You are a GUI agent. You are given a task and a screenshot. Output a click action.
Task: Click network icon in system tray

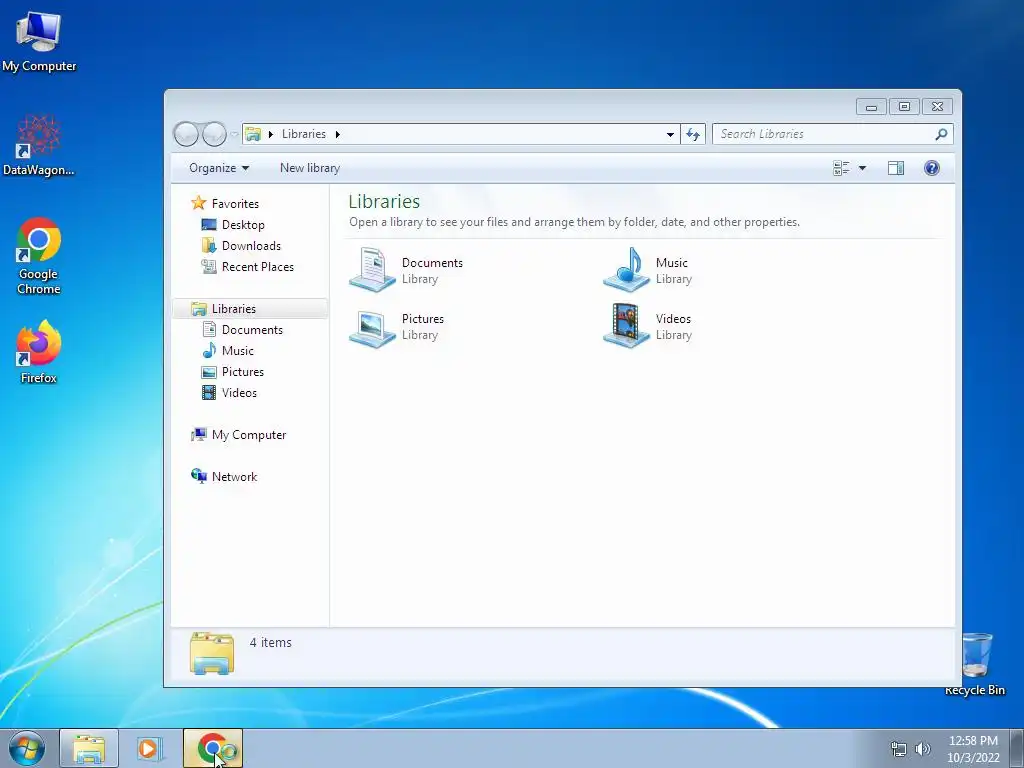[x=899, y=749]
